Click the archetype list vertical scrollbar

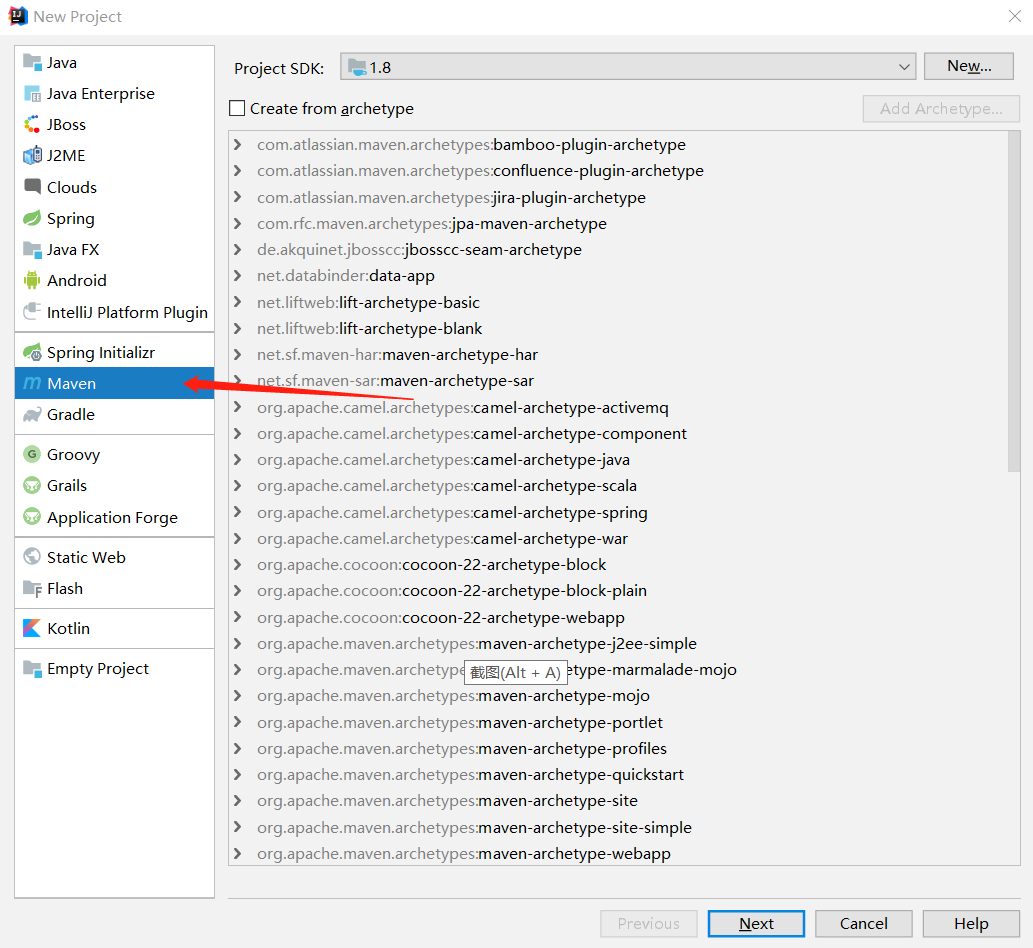click(1014, 302)
